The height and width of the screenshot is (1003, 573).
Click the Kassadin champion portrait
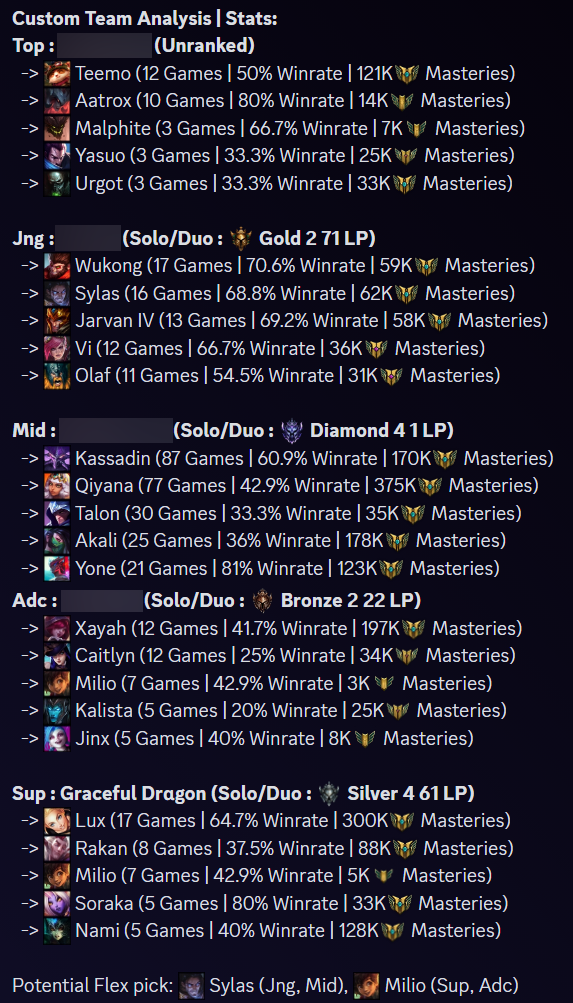point(57,459)
